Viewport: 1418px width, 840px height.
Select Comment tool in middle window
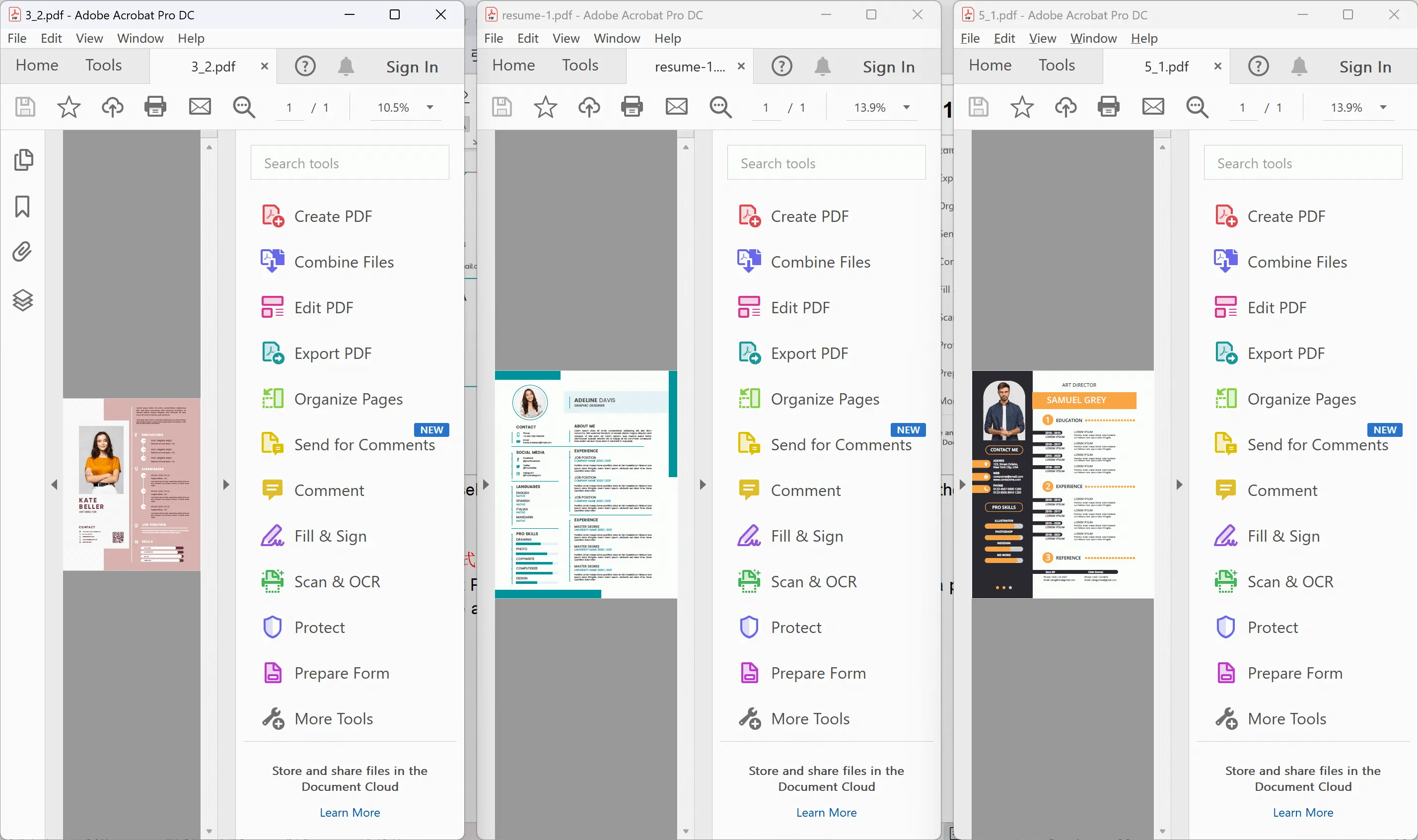point(805,490)
